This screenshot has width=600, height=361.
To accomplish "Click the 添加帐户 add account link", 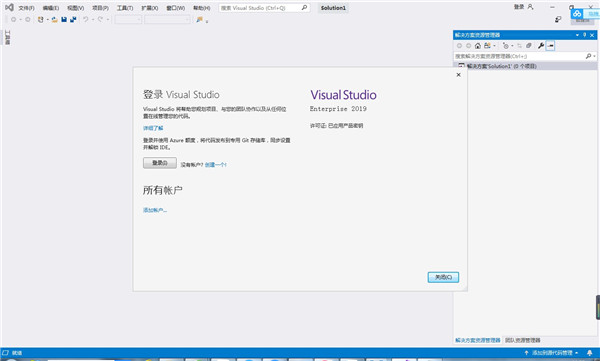I will pos(155,210).
